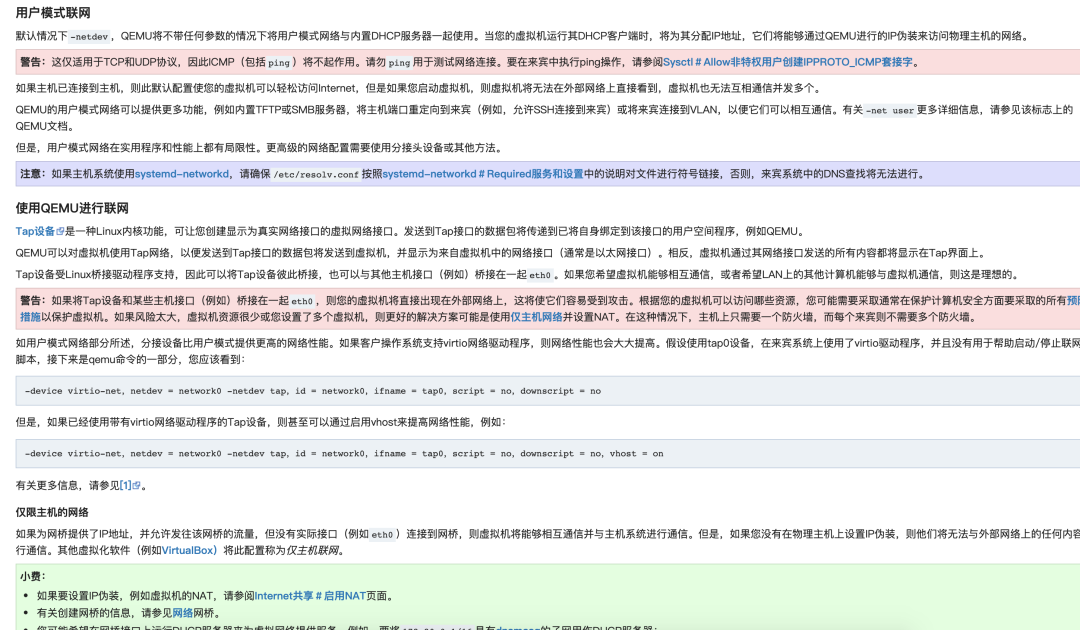Click the 仅限主机的网络 heading

(x=52, y=513)
